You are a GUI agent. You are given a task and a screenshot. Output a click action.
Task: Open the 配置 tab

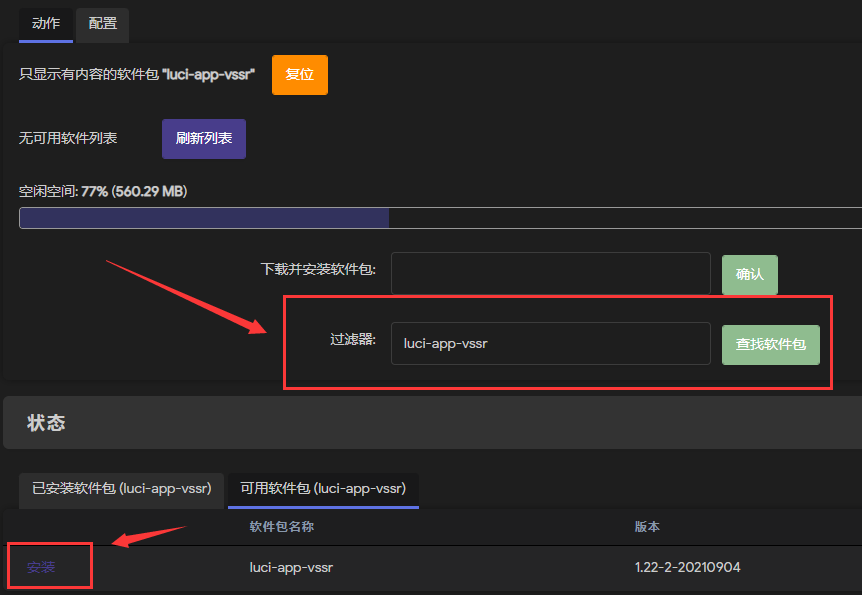click(102, 24)
